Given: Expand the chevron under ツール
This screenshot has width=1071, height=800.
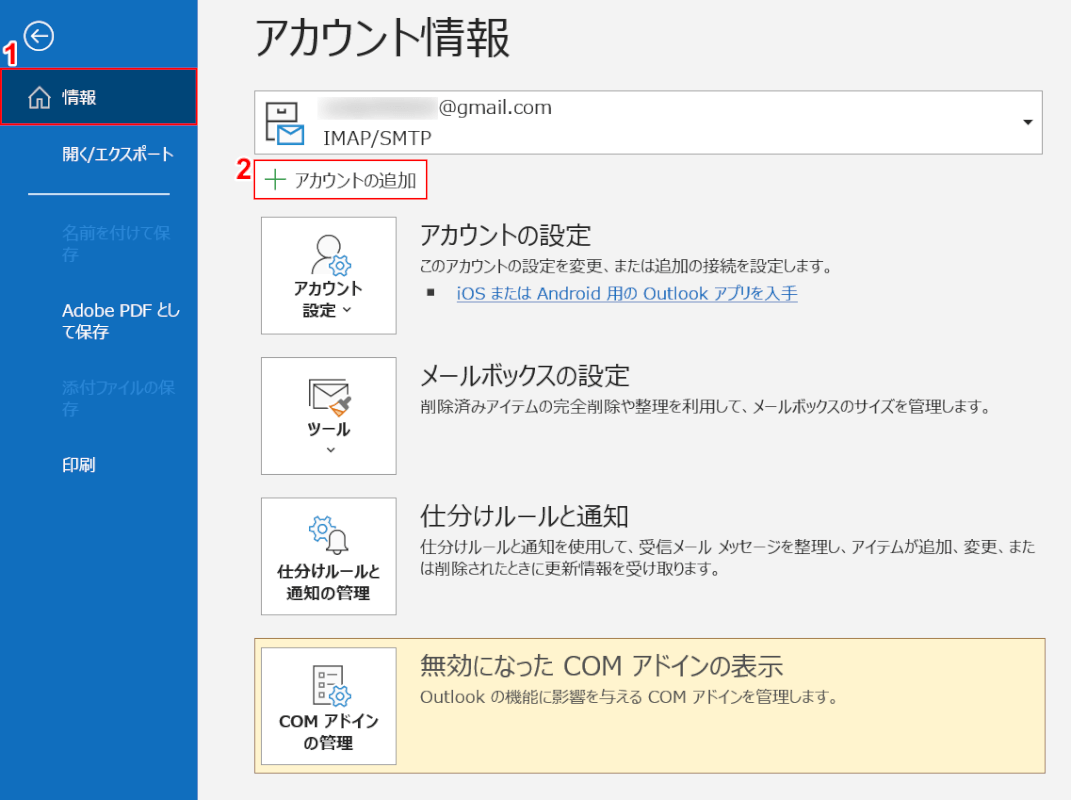Looking at the screenshot, I should pos(330,450).
